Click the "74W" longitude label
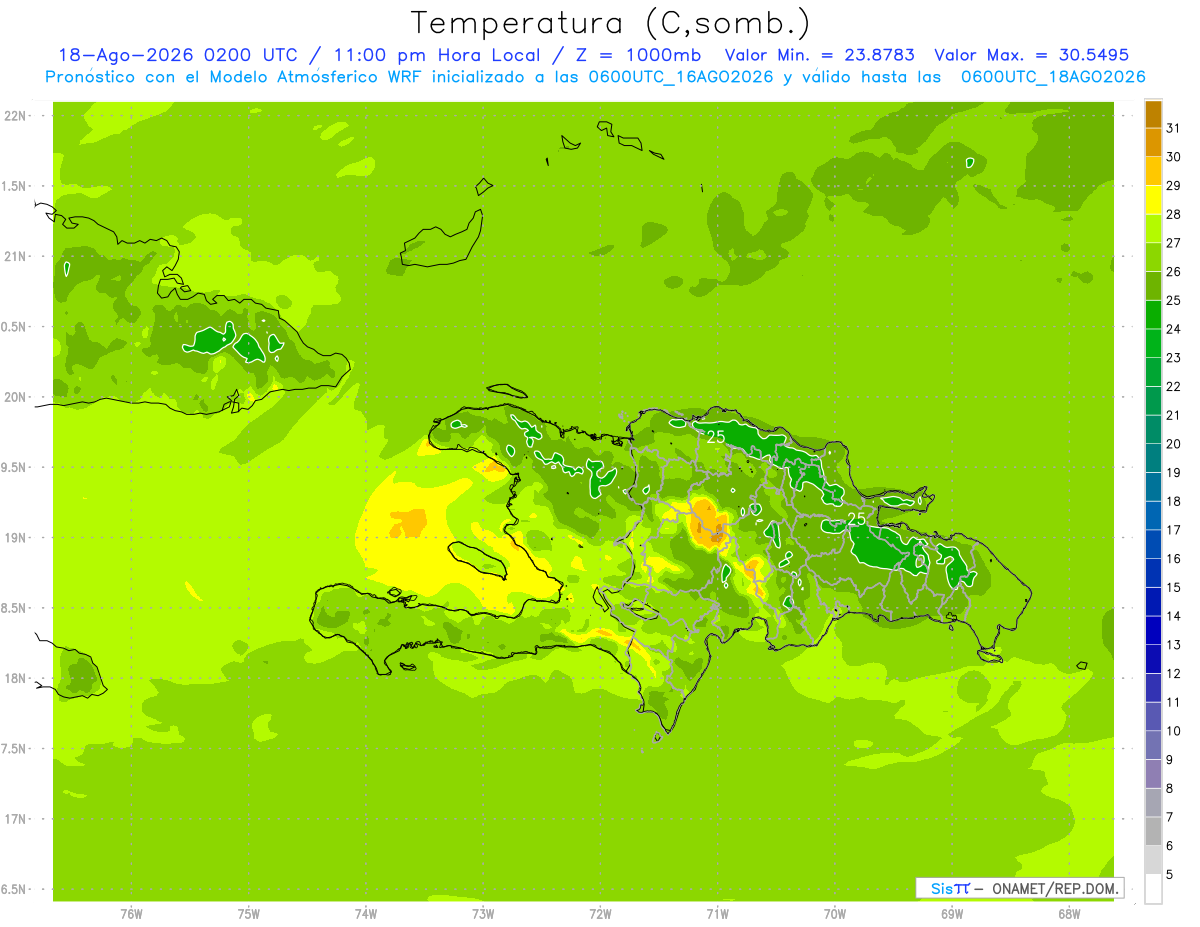This screenshot has width=1200, height=927. 366,914
